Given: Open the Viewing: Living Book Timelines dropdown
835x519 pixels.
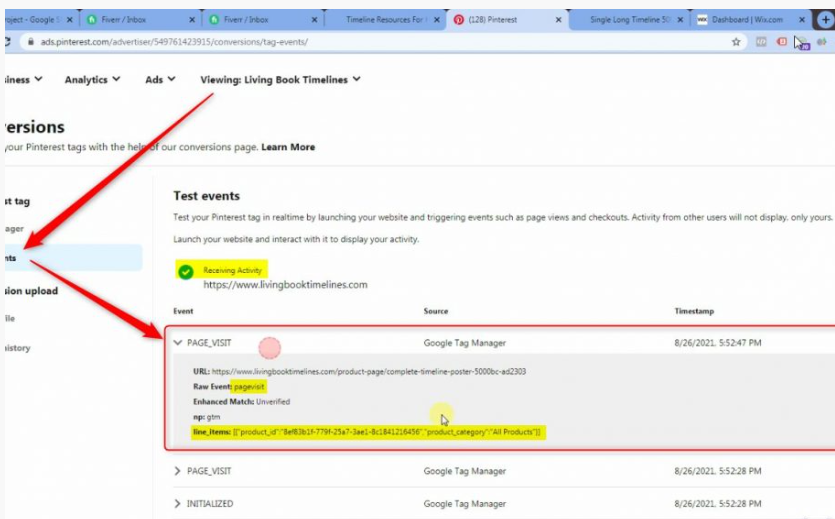Looking at the screenshot, I should click(280, 79).
